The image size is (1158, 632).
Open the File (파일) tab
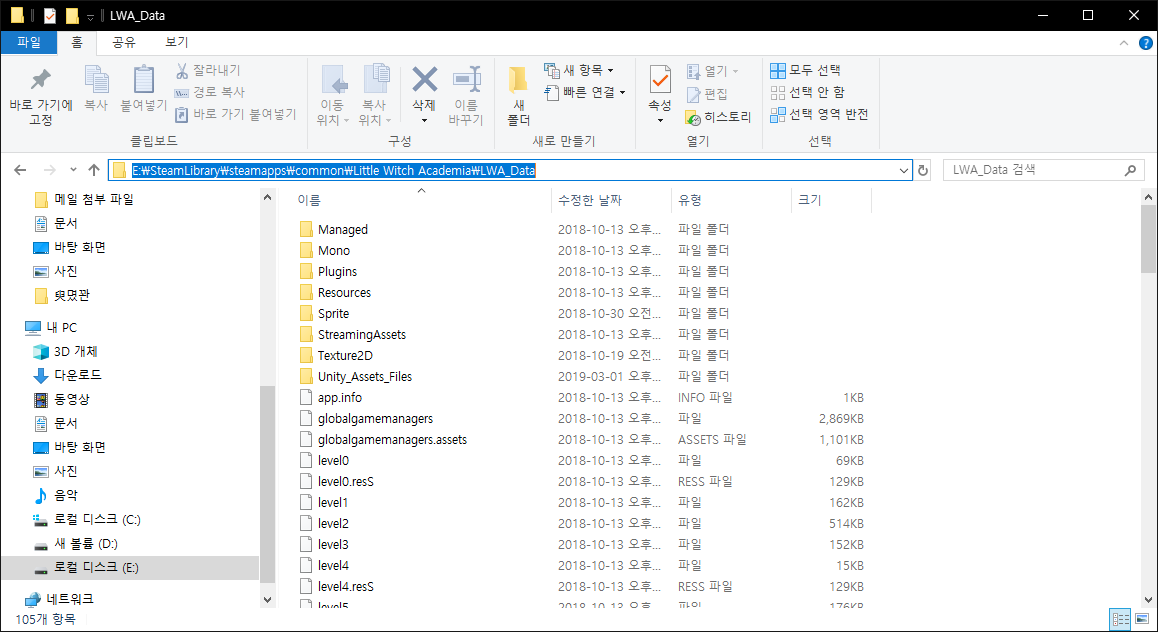pos(29,42)
